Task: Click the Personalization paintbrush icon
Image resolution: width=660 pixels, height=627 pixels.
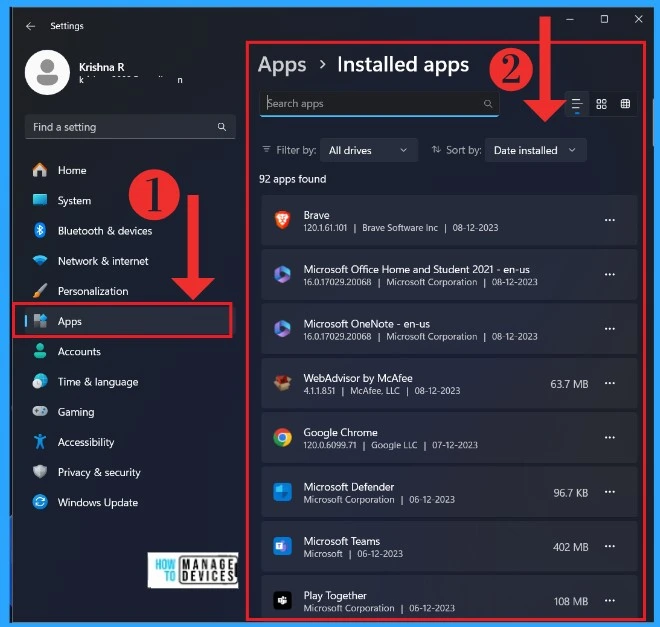Action: click(40, 291)
